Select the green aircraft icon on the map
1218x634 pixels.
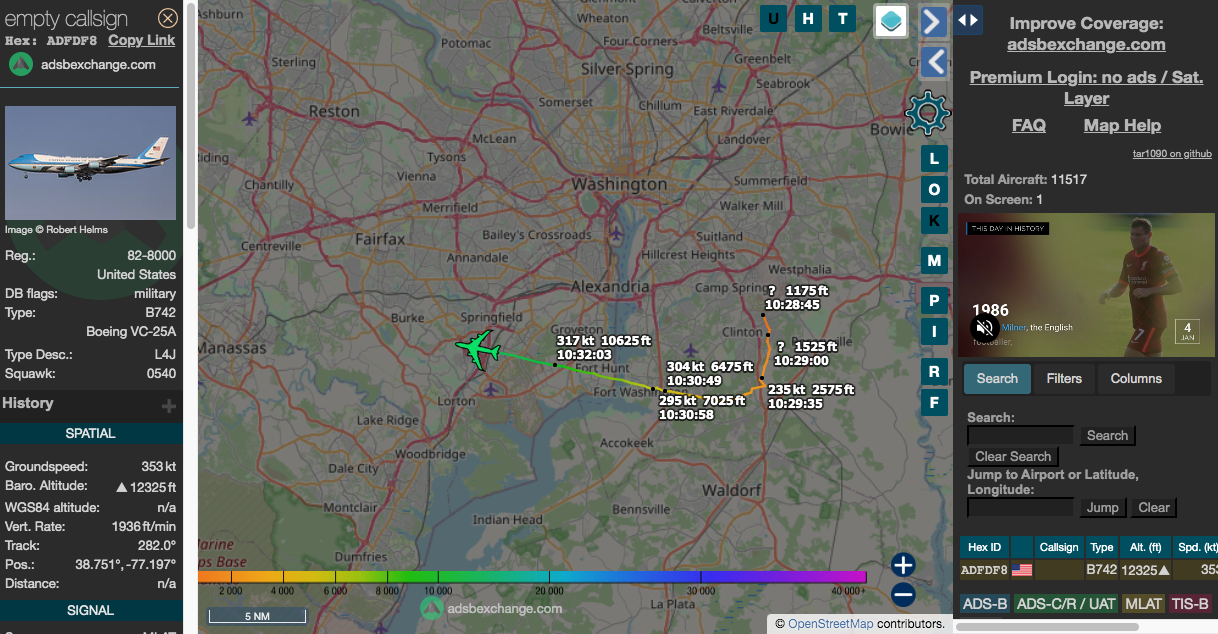tap(478, 349)
